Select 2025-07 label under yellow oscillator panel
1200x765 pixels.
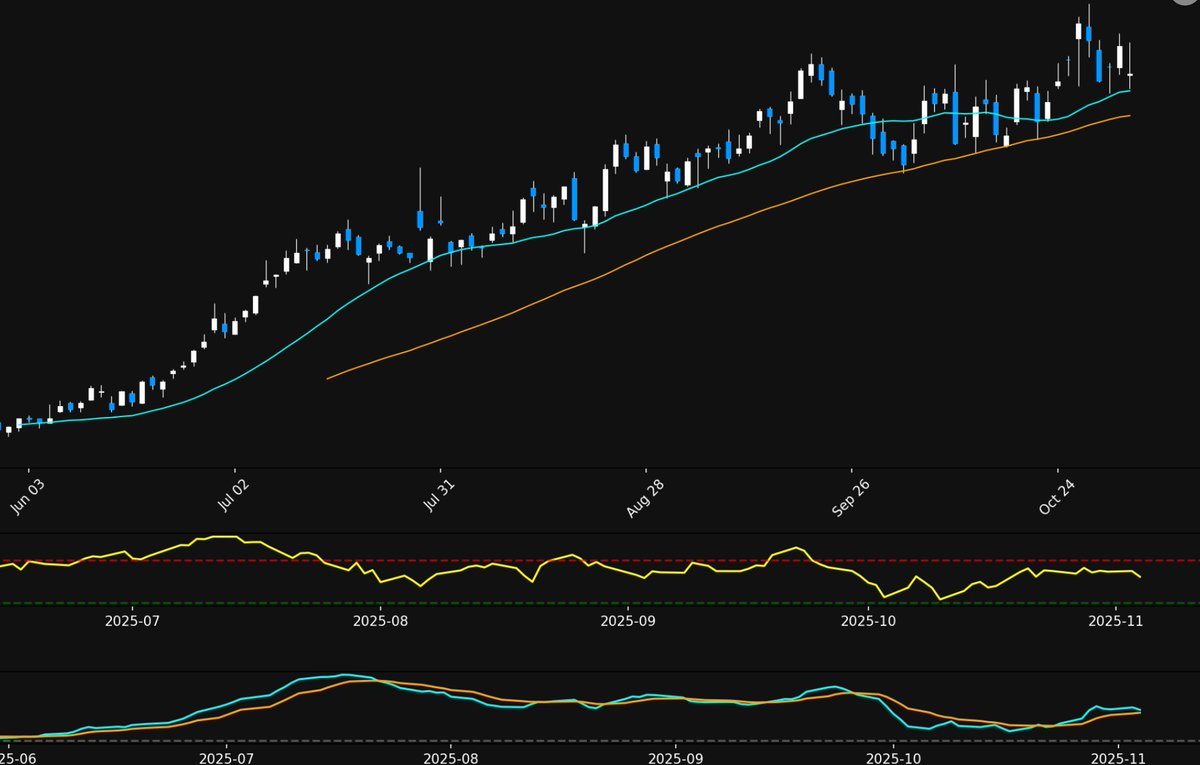point(132,621)
